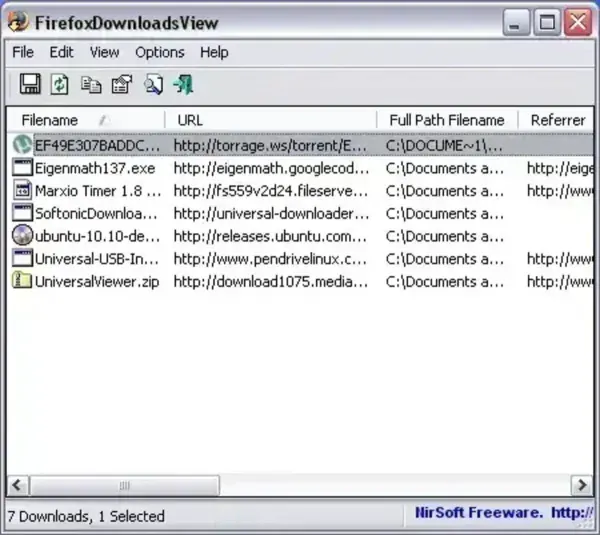Image resolution: width=600 pixels, height=535 pixels.
Task: Click the referrer cell in Universal-USB-In... row
Action: (x=560, y=259)
